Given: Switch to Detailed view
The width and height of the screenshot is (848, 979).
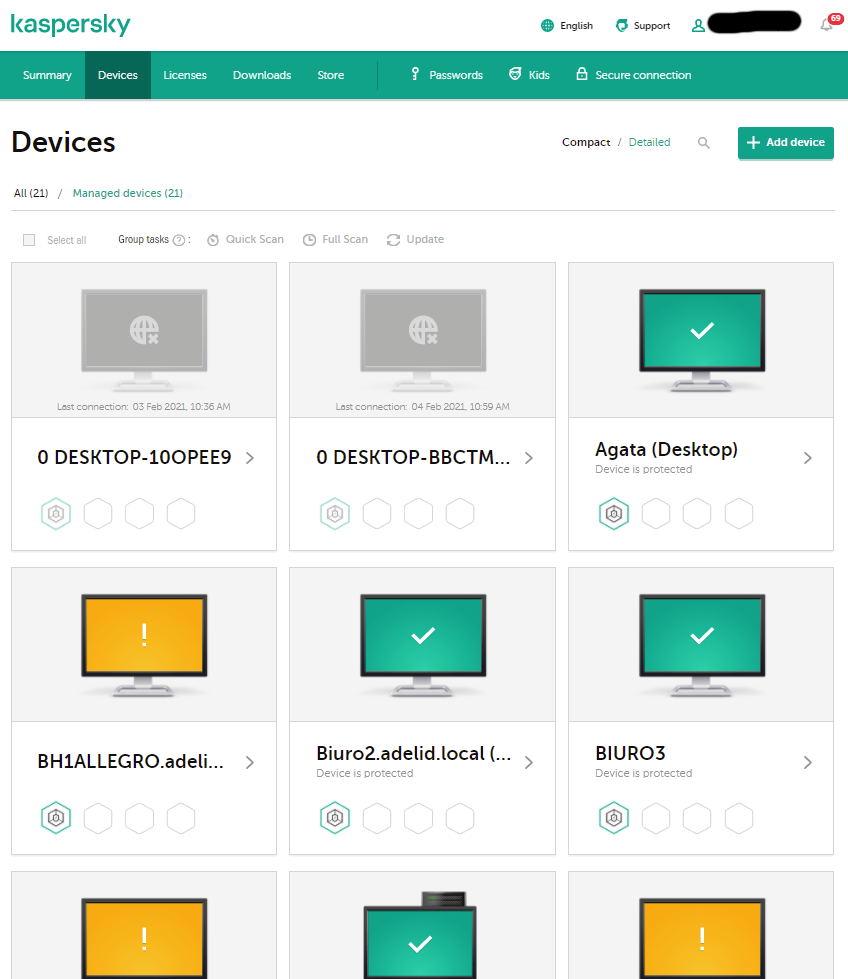Looking at the screenshot, I should coord(649,142).
